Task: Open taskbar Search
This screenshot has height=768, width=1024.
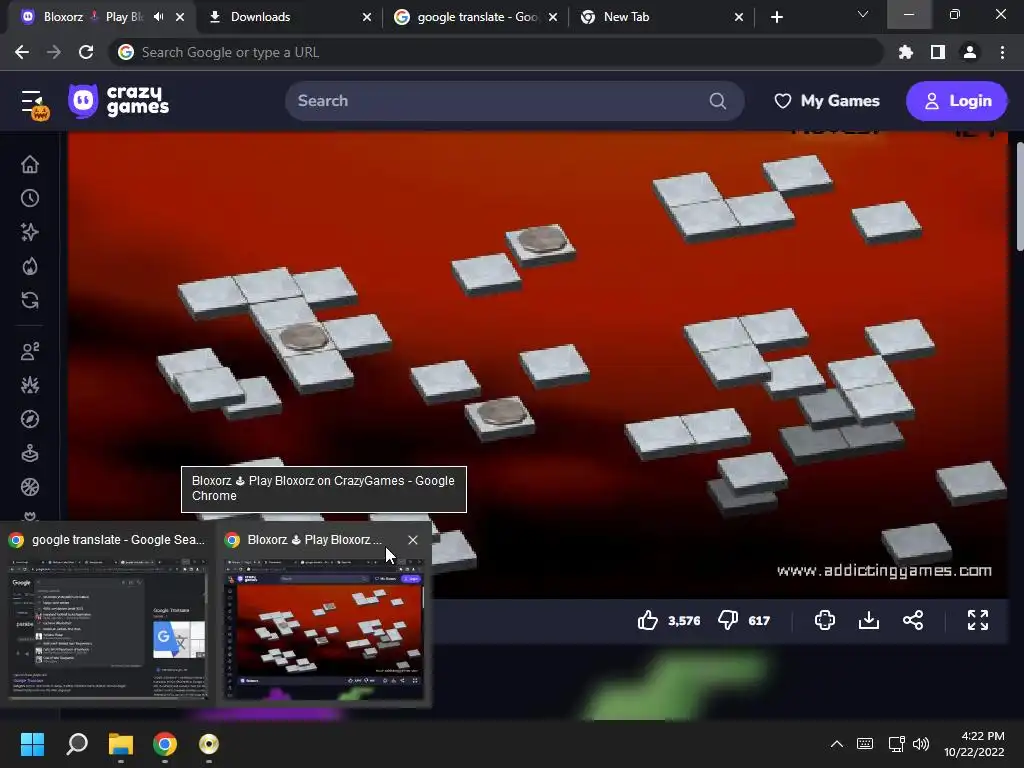Action: (x=76, y=744)
